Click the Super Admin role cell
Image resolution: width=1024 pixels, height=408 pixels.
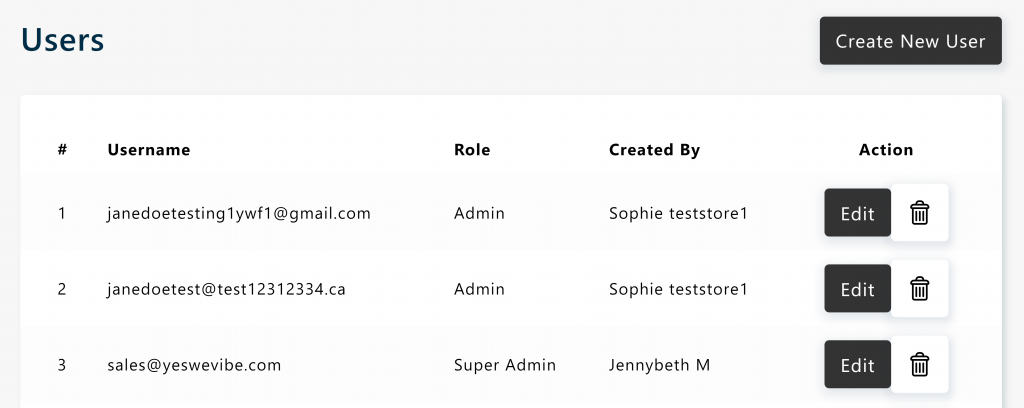coord(505,365)
